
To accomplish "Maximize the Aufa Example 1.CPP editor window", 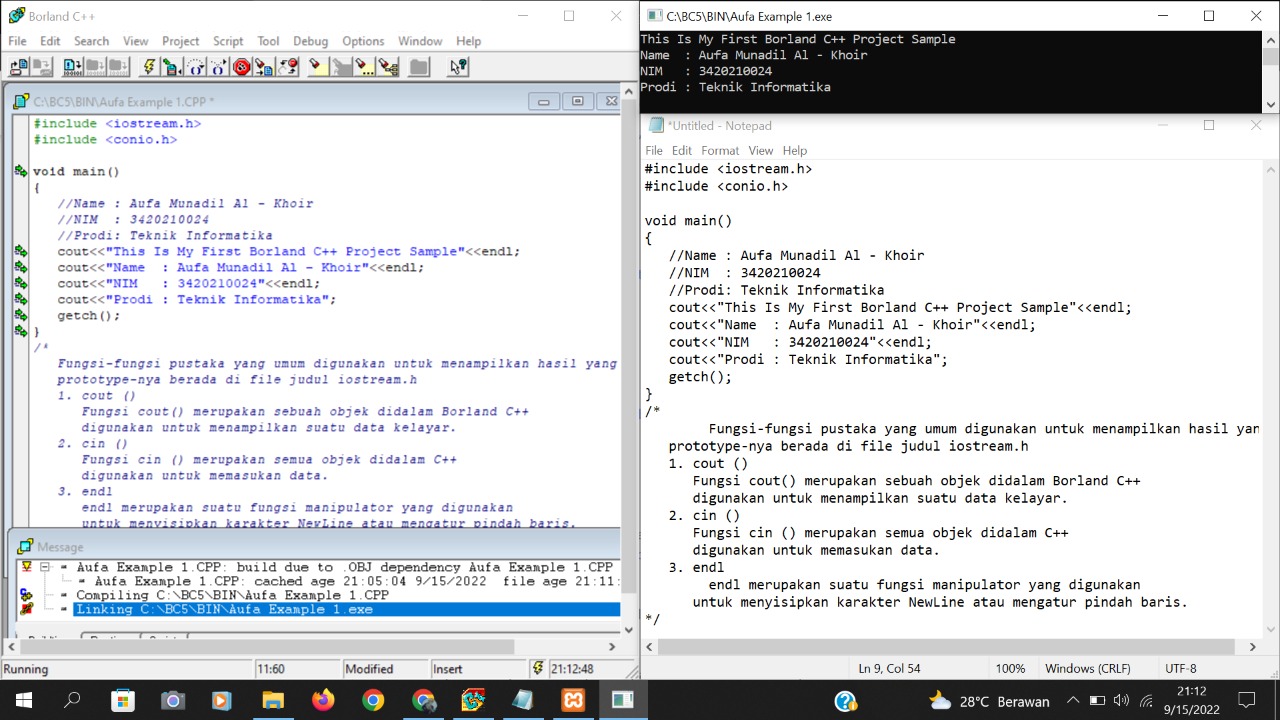I will click(577, 101).
